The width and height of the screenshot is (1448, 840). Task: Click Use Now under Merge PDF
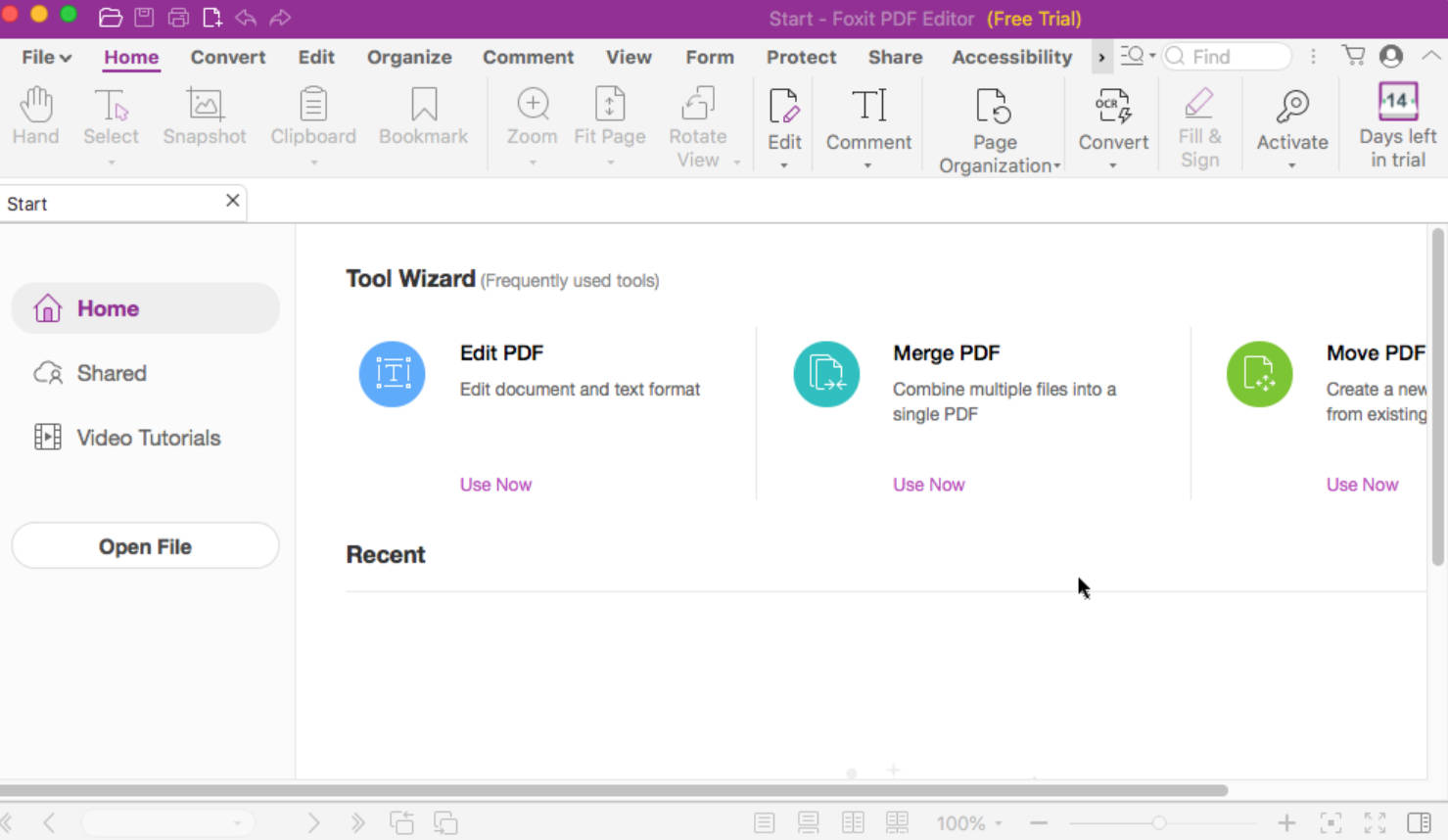(x=928, y=484)
